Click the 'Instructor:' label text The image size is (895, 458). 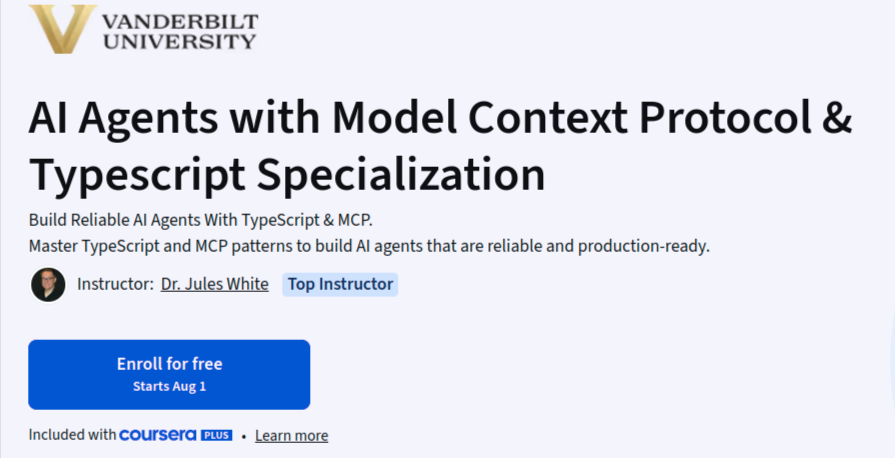(x=115, y=284)
